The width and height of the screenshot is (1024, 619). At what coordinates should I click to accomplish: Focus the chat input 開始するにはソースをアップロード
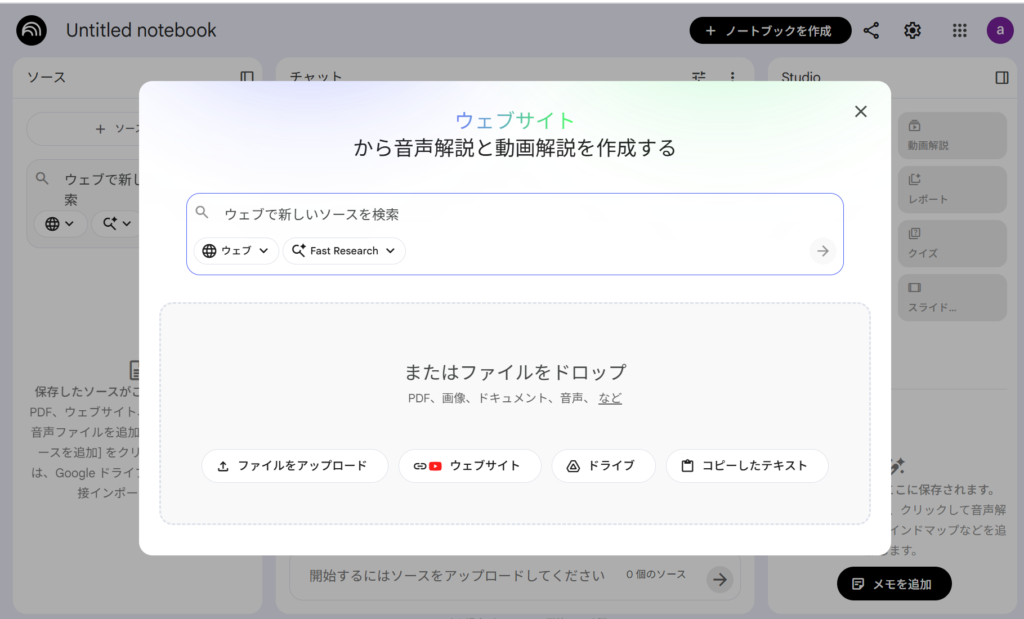pos(456,575)
